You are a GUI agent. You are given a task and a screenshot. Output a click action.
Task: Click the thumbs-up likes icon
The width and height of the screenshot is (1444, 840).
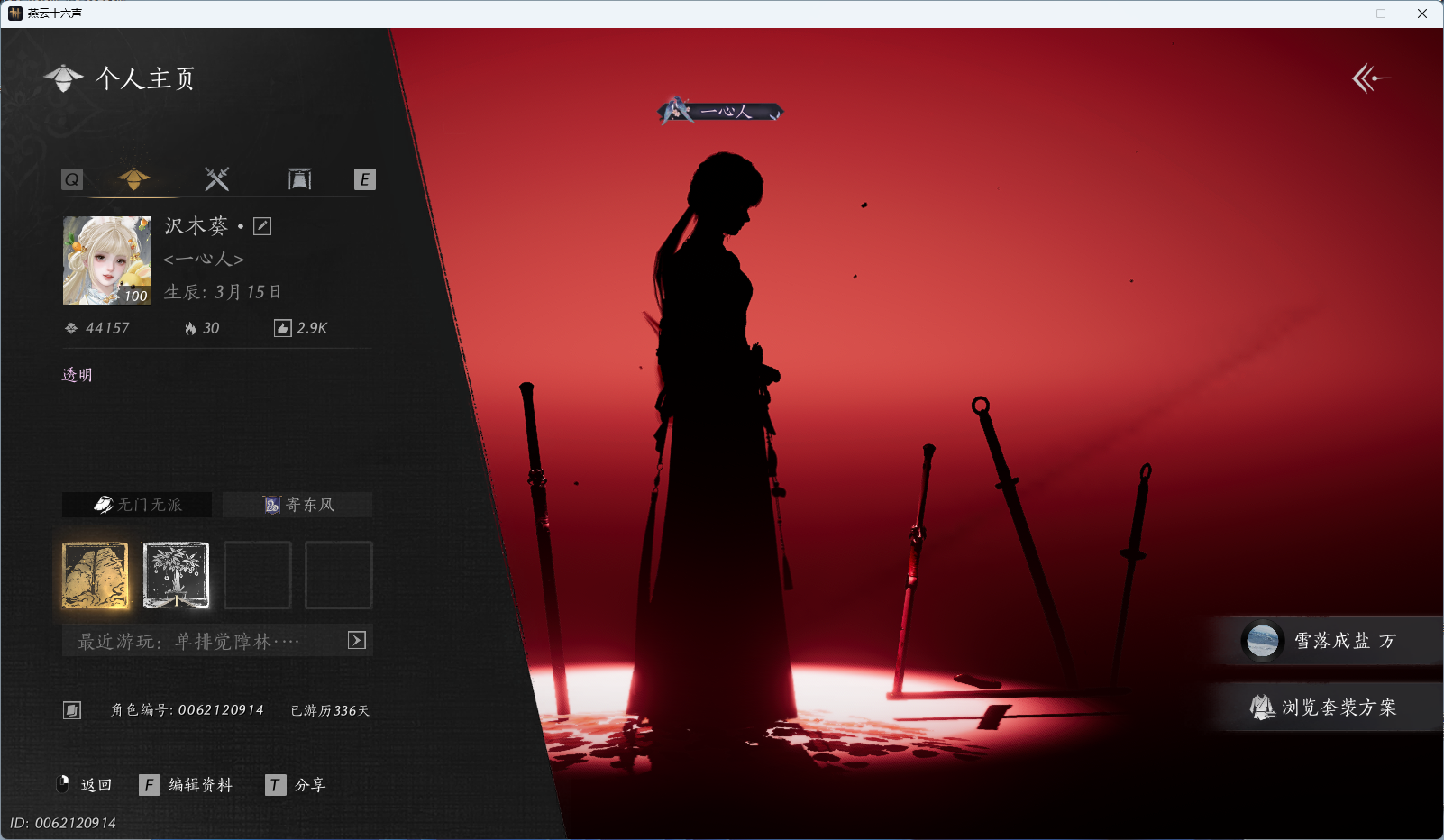point(282,328)
